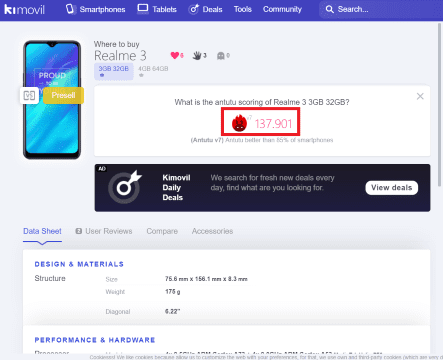
Task: Click the smartphone icon in navbar
Action: (x=70, y=9)
